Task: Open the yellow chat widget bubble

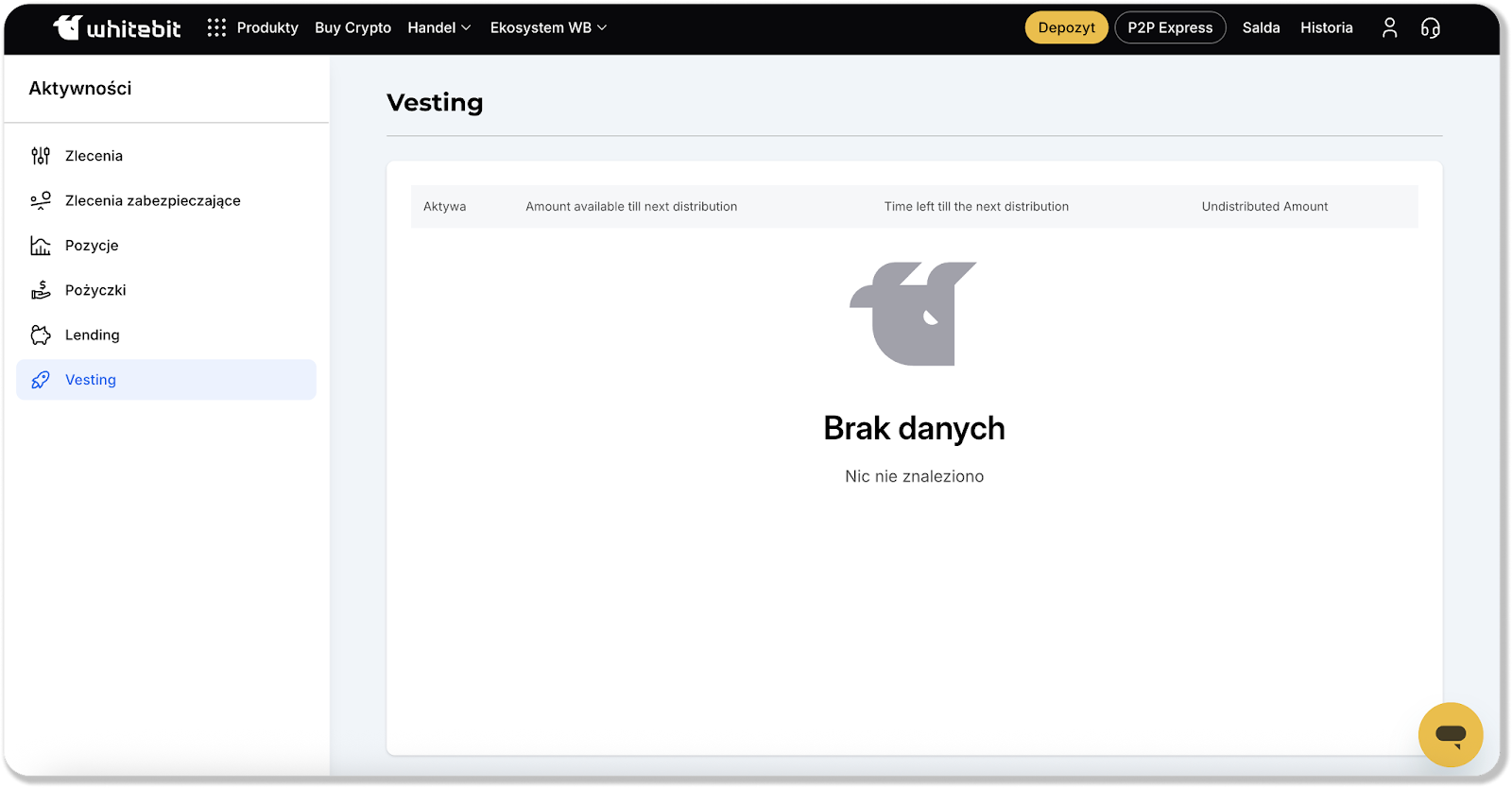Action: [1450, 734]
